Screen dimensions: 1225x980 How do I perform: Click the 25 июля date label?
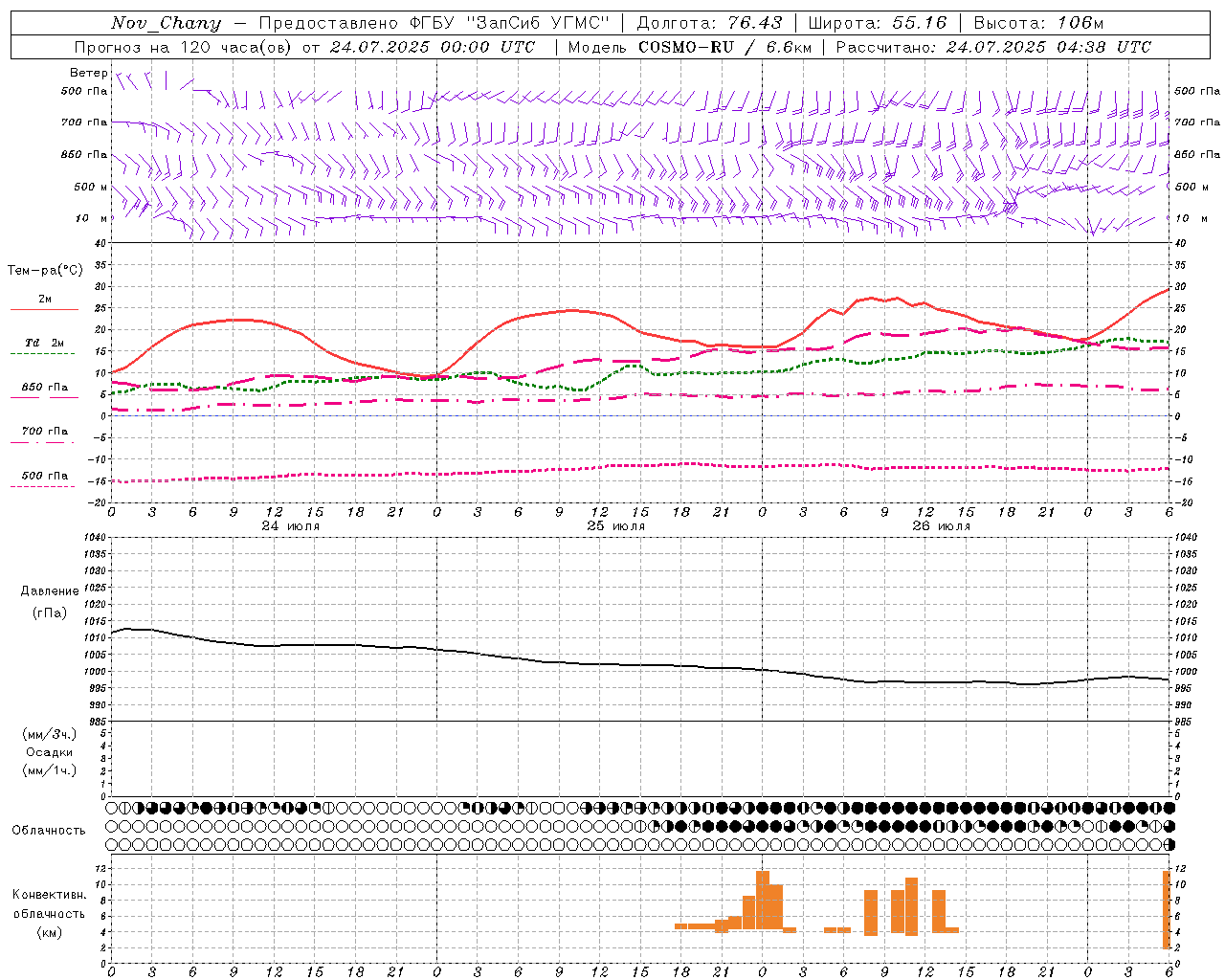point(615,526)
